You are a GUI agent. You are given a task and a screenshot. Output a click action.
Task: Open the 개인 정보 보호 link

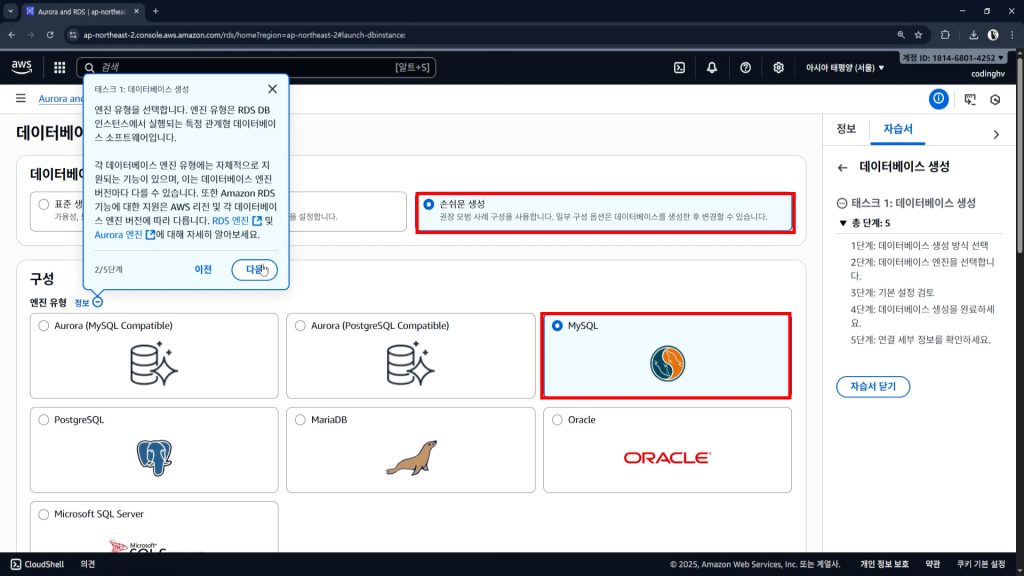[x=884, y=564]
